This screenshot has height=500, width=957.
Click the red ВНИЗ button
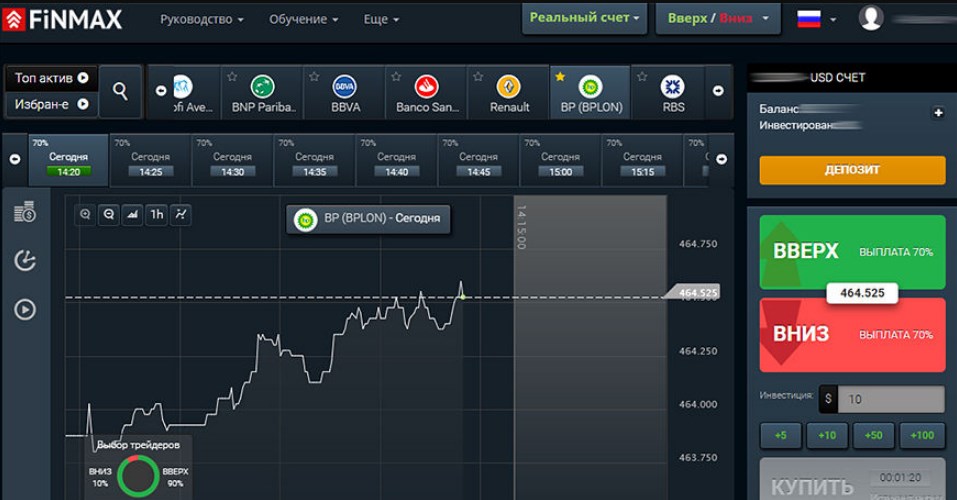click(x=851, y=334)
